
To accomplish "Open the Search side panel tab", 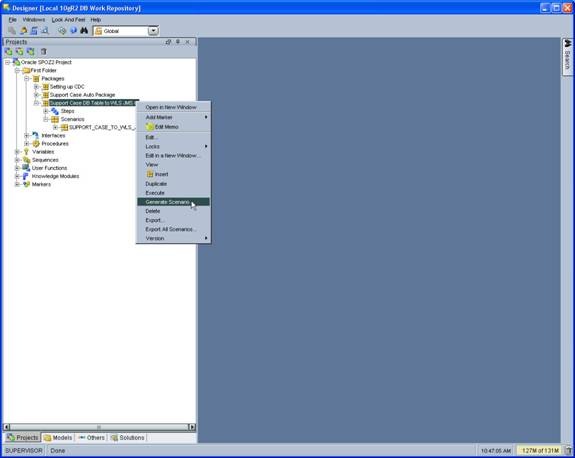I will (567, 57).
